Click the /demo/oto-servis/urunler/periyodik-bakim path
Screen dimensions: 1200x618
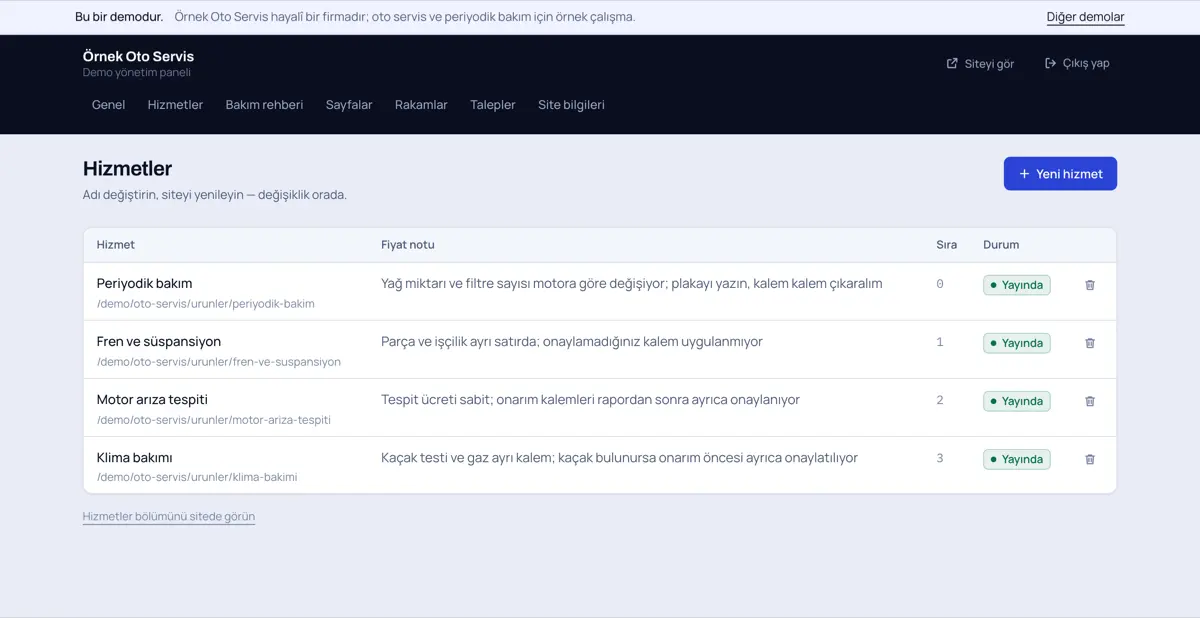coord(206,304)
